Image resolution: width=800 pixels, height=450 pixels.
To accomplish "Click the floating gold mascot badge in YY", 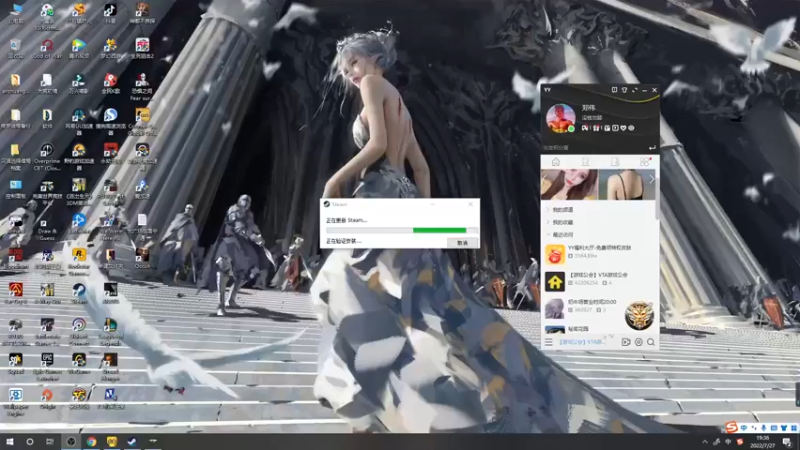I will [639, 315].
